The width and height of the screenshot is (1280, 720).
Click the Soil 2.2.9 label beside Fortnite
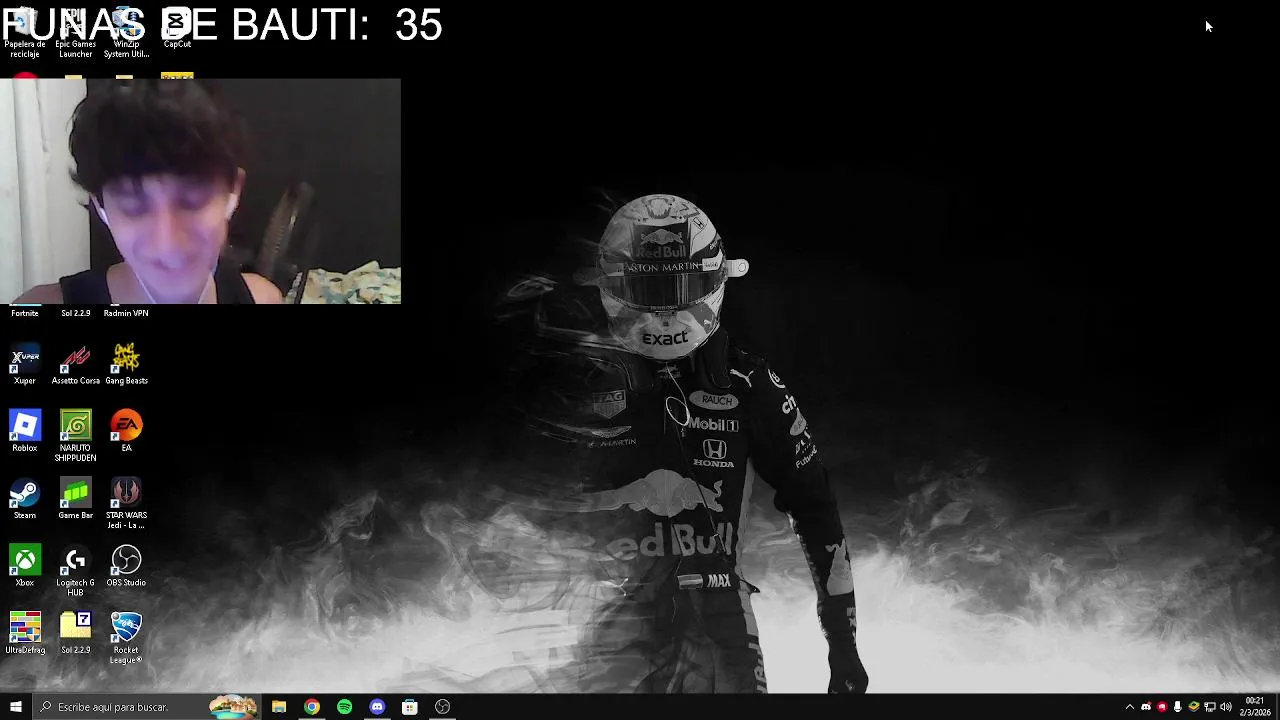pos(75,313)
